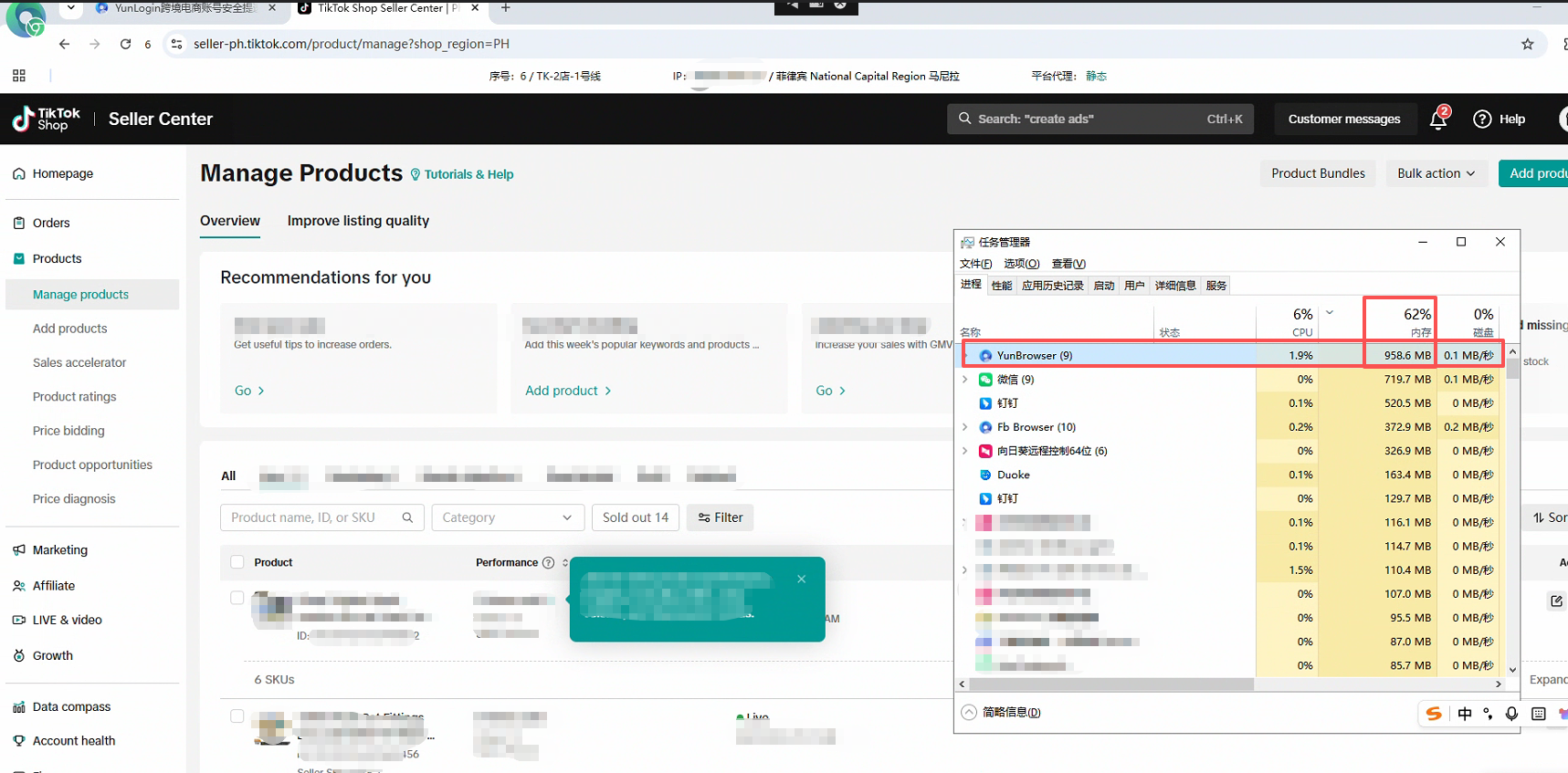Click the CPU column sort chevron
Image resolution: width=1568 pixels, height=773 pixels.
(x=1330, y=313)
